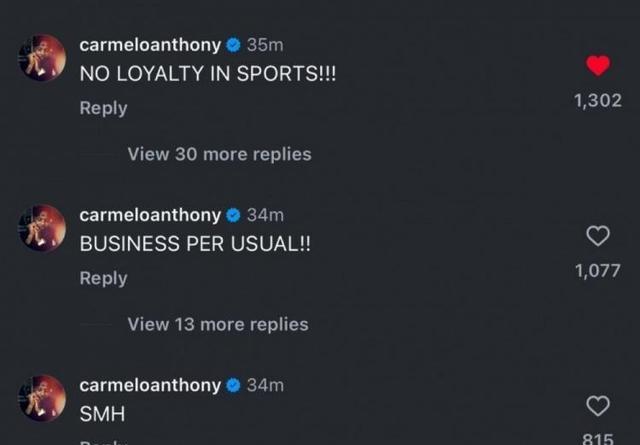Reply to "BUSINESS PER USUAL!!" comment
The height and width of the screenshot is (445, 640).
pyautogui.click(x=103, y=278)
